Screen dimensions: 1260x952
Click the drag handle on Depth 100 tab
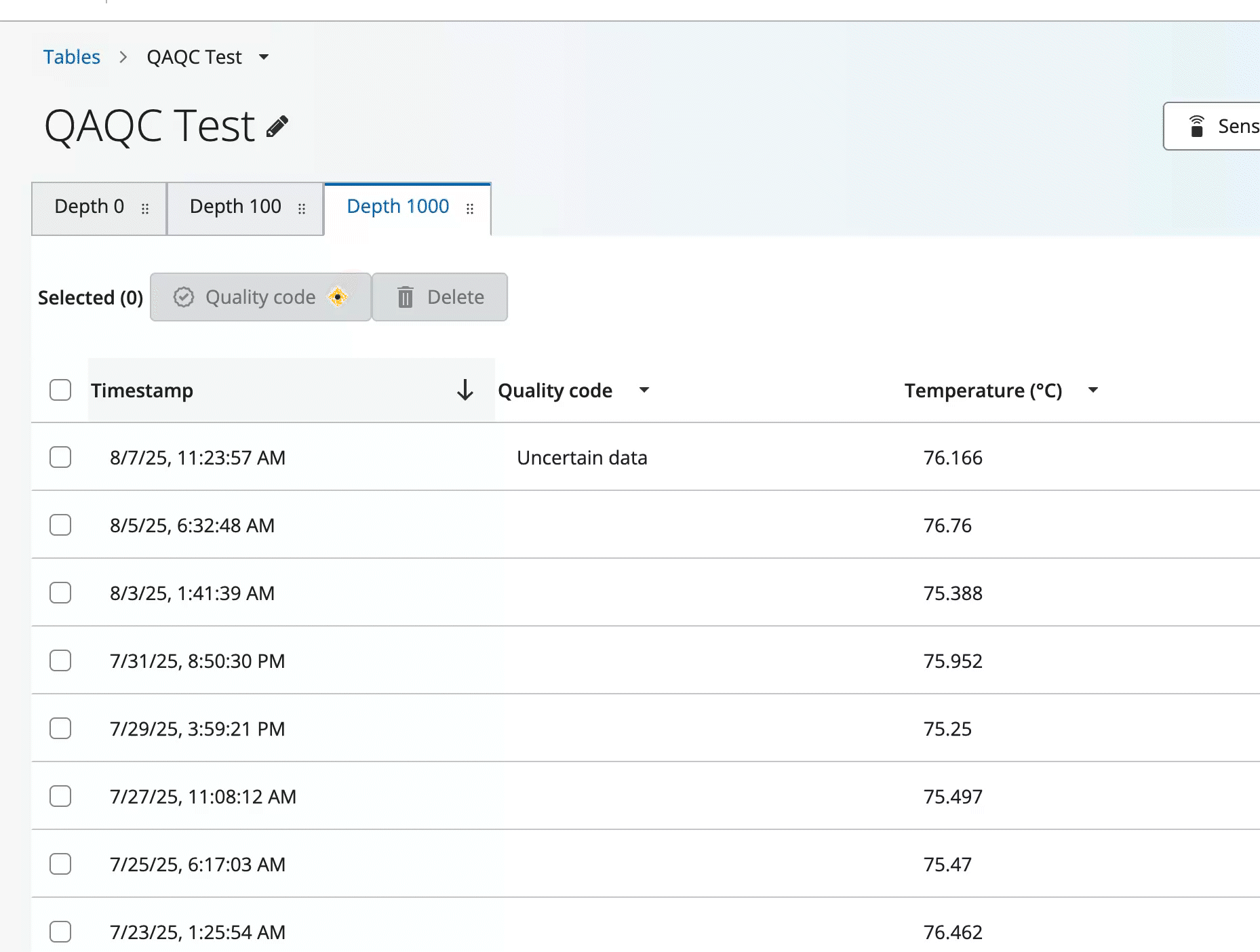coord(302,208)
